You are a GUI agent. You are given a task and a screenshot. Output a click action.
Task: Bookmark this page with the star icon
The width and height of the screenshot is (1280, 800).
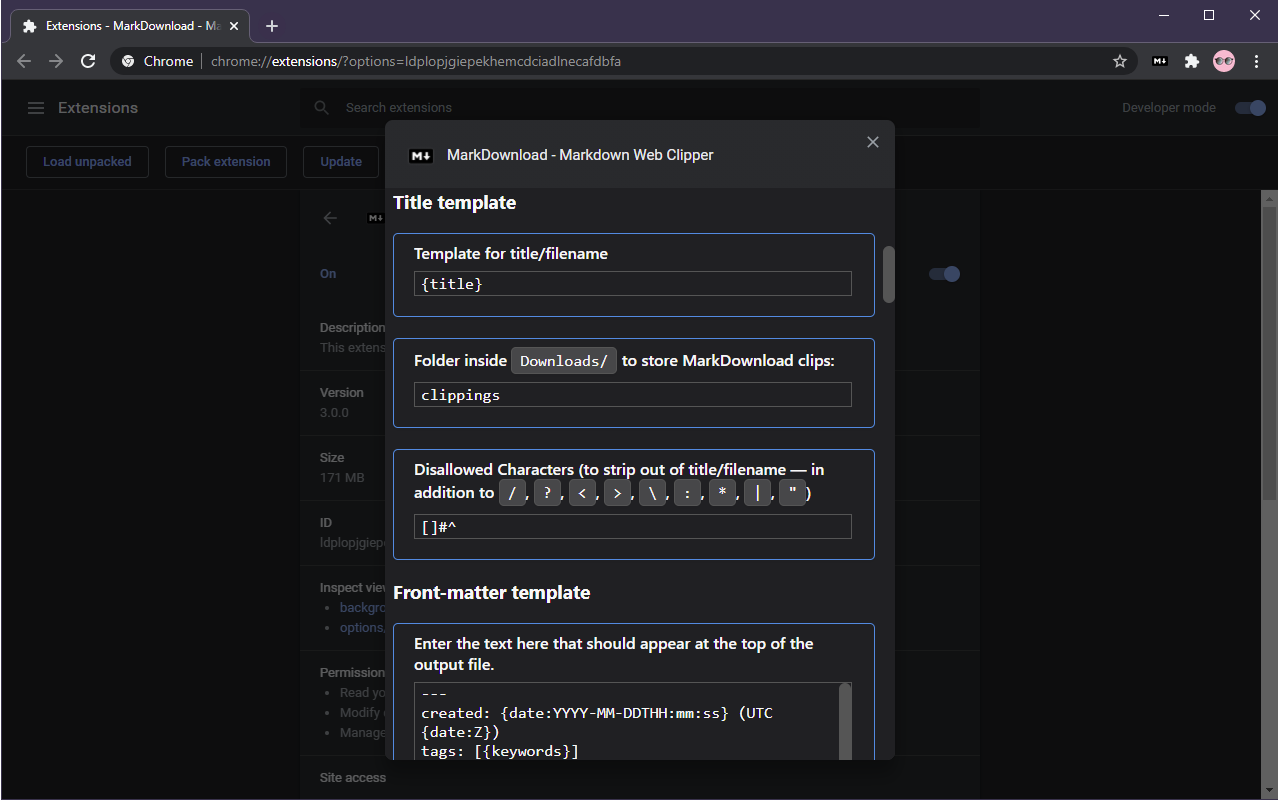[x=1119, y=61]
